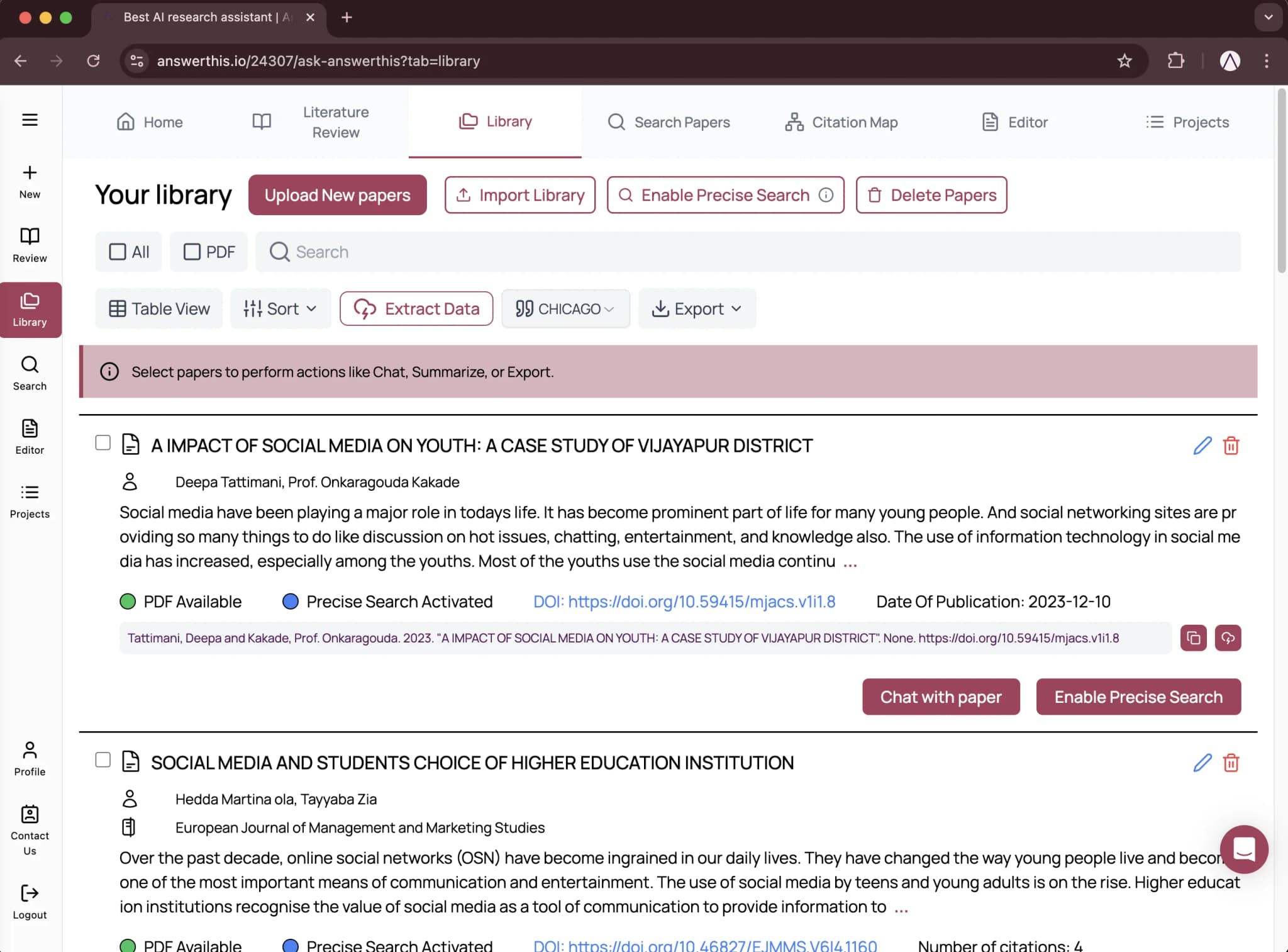Open Review in the left sidebar
Viewport: 1288px width, 952px height.
click(30, 245)
